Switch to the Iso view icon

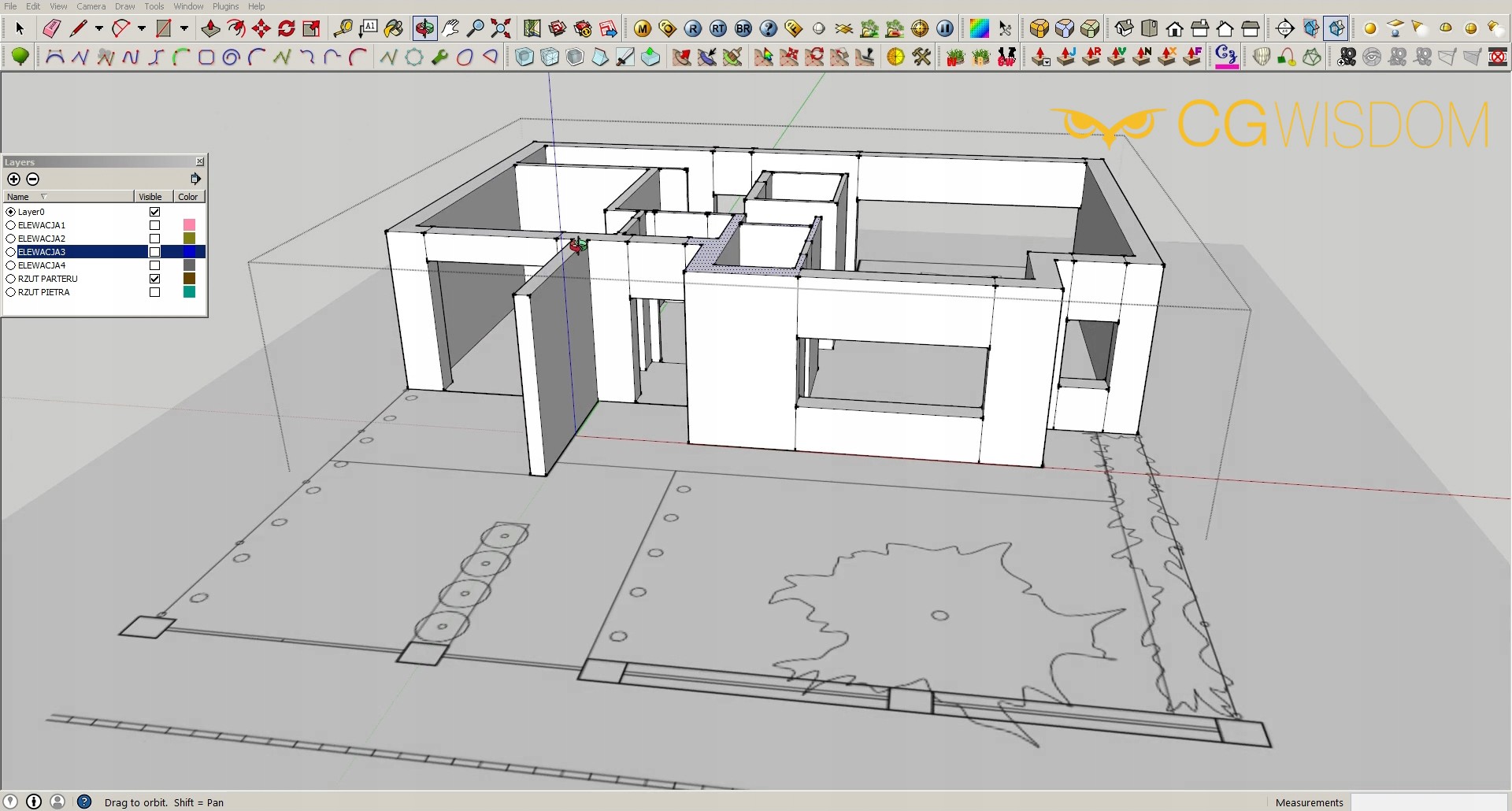tap(1124, 29)
